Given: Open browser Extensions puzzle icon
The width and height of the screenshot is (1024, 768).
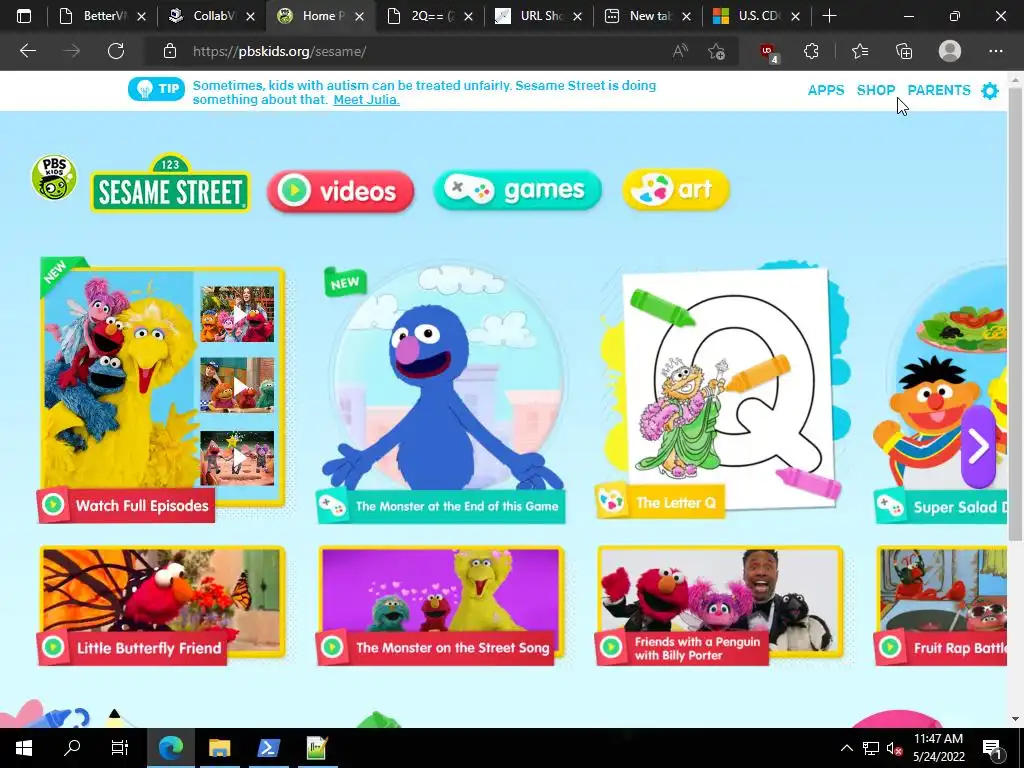Looking at the screenshot, I should (811, 51).
